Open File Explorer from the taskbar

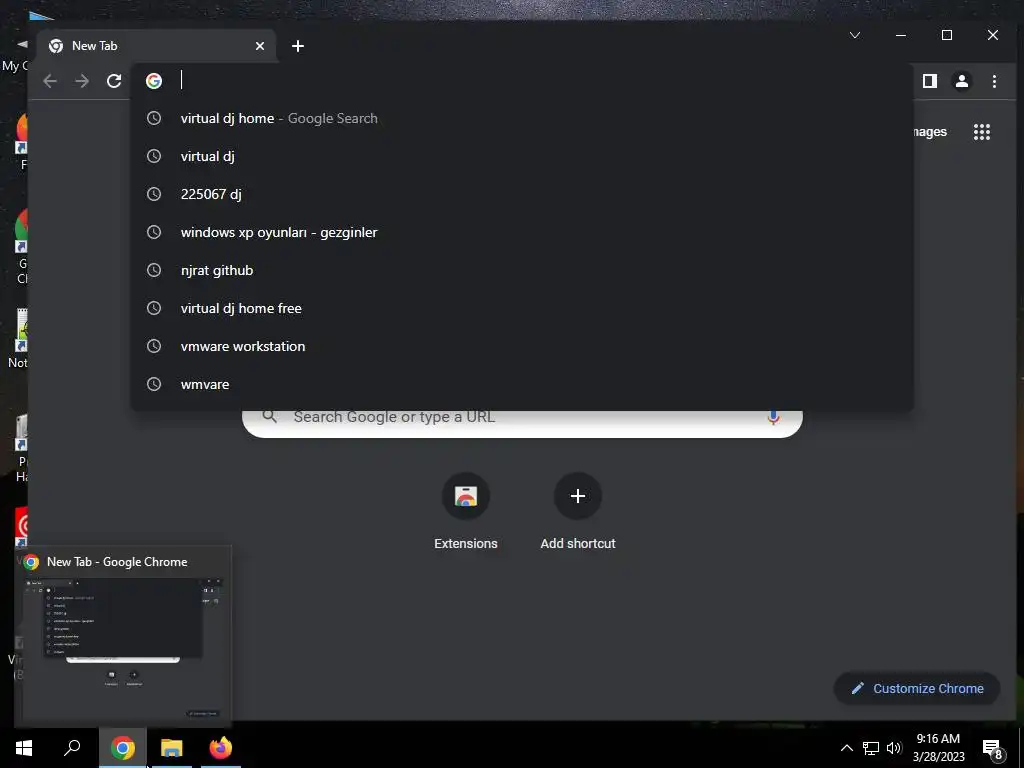click(172, 748)
